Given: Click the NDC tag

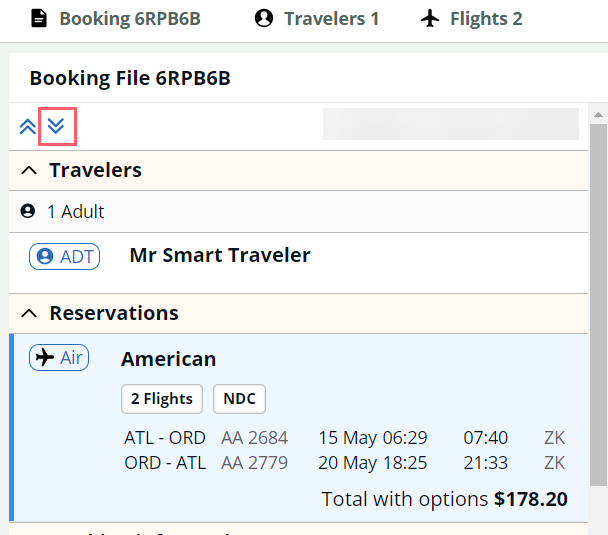Looking at the screenshot, I should click(239, 399).
